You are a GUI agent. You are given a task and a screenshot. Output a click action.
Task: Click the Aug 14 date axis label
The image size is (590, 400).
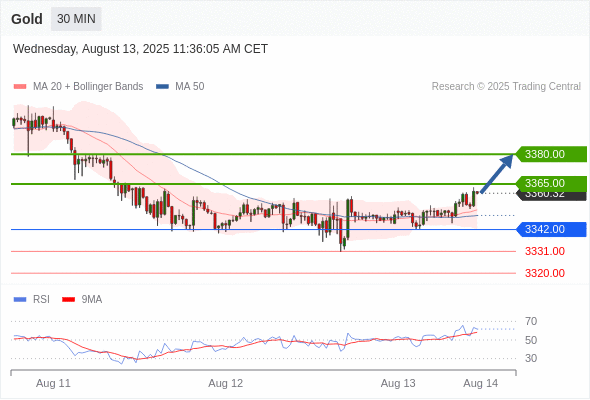click(481, 383)
